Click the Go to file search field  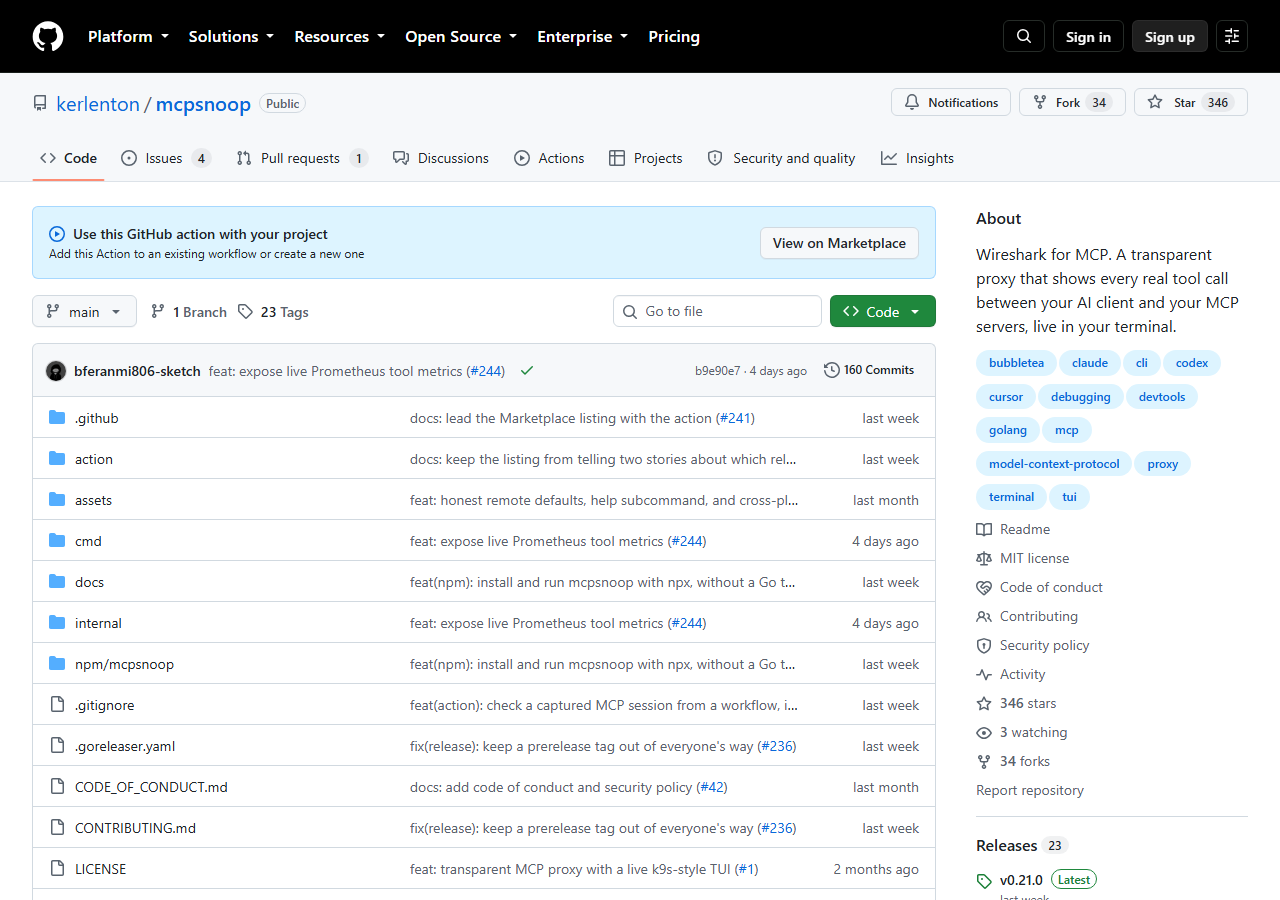click(717, 311)
